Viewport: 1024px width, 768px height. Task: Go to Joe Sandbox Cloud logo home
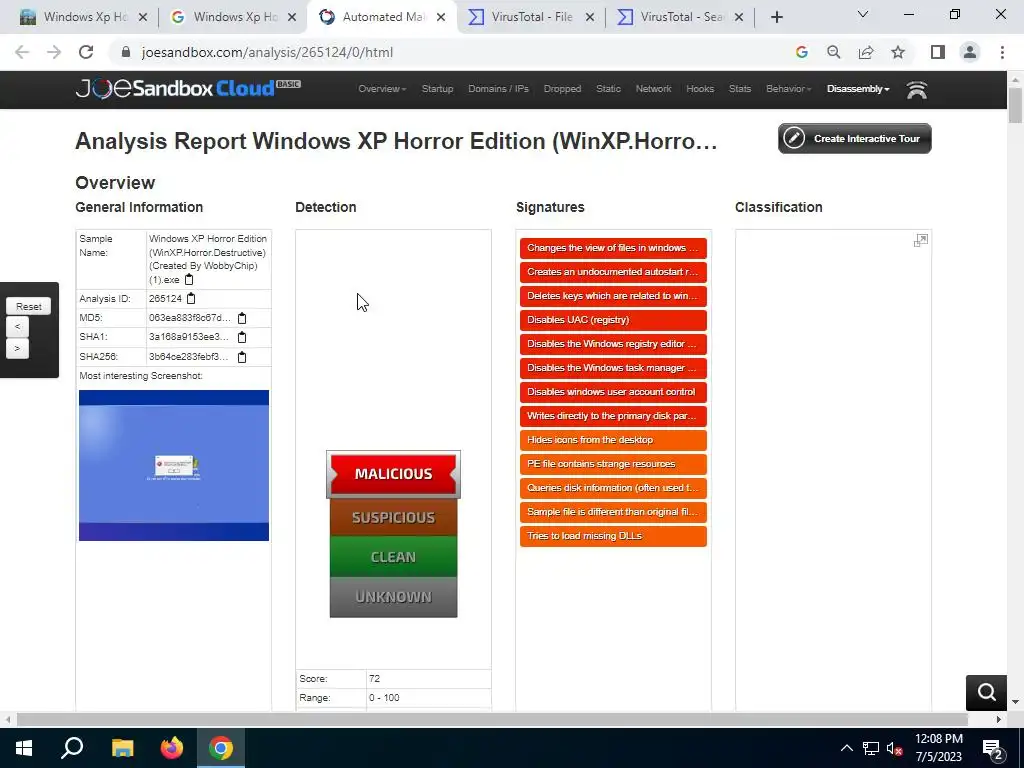187,88
